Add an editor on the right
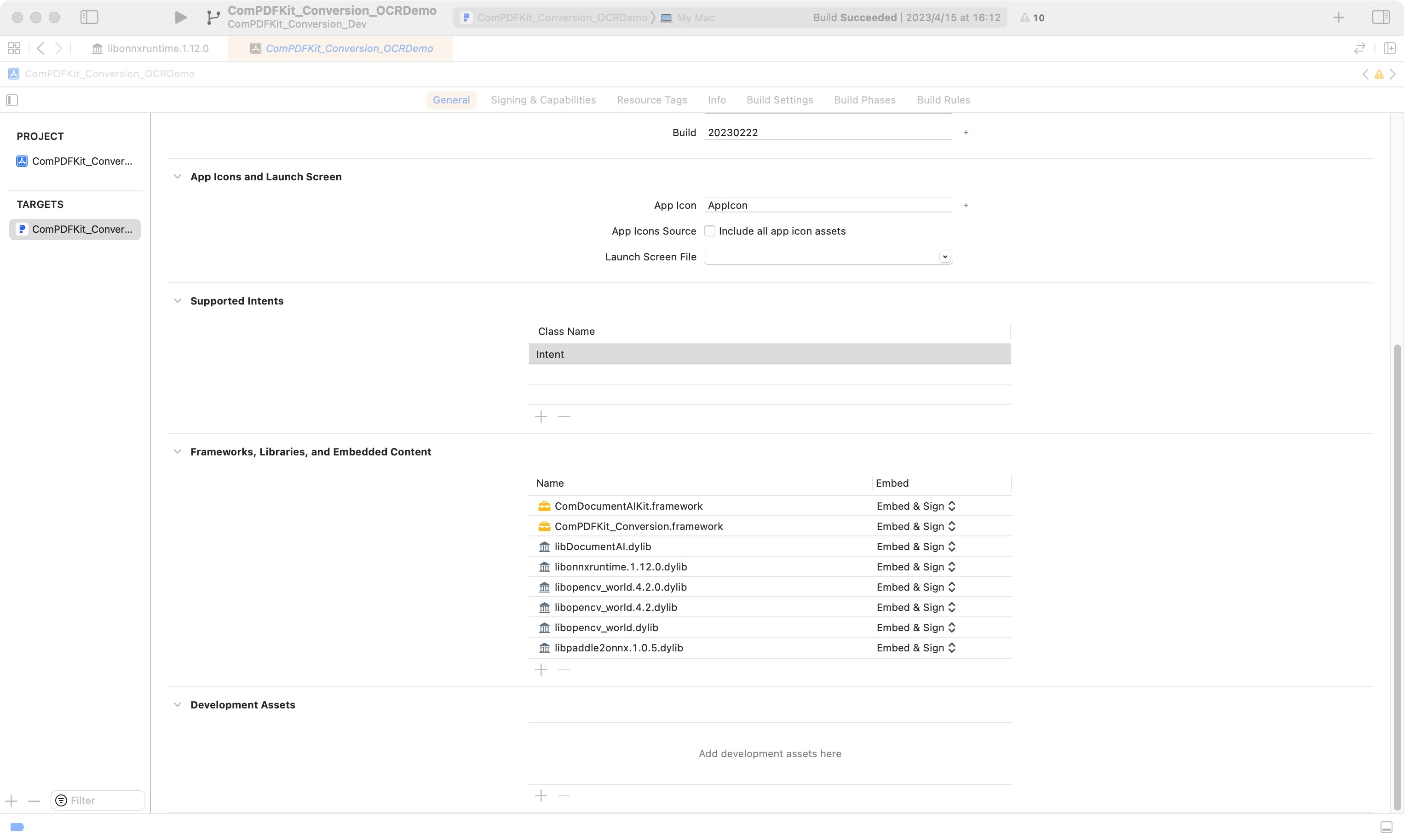Screen dimensions: 1404x840 coord(1389,49)
